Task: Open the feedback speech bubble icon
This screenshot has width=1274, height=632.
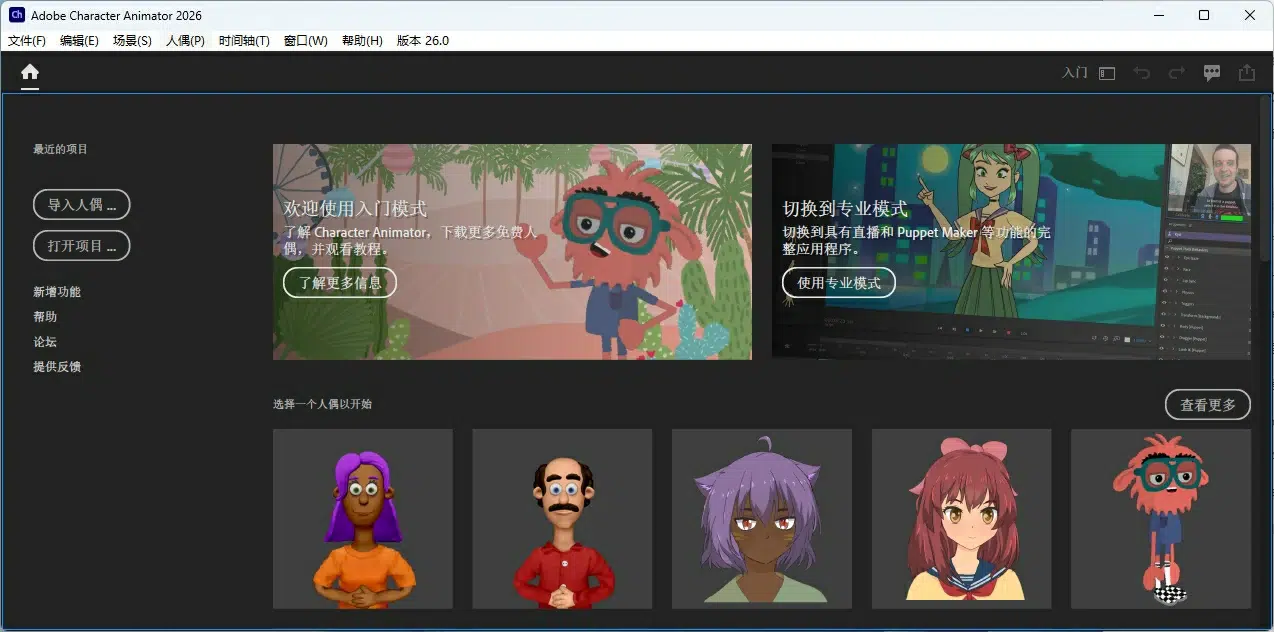Action: click(1211, 72)
